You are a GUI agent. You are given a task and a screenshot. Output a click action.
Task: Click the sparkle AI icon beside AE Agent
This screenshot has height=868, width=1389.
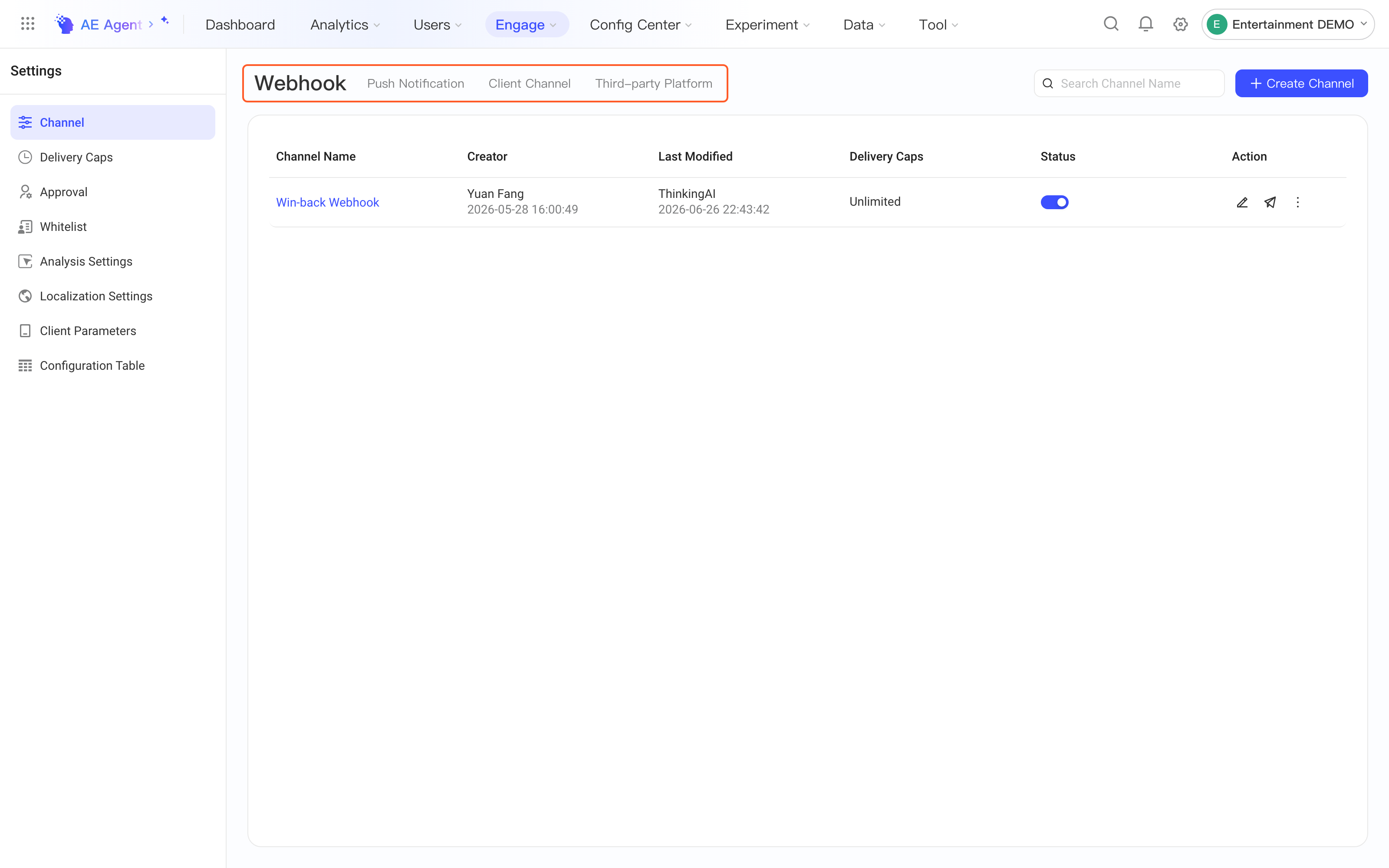[x=165, y=21]
